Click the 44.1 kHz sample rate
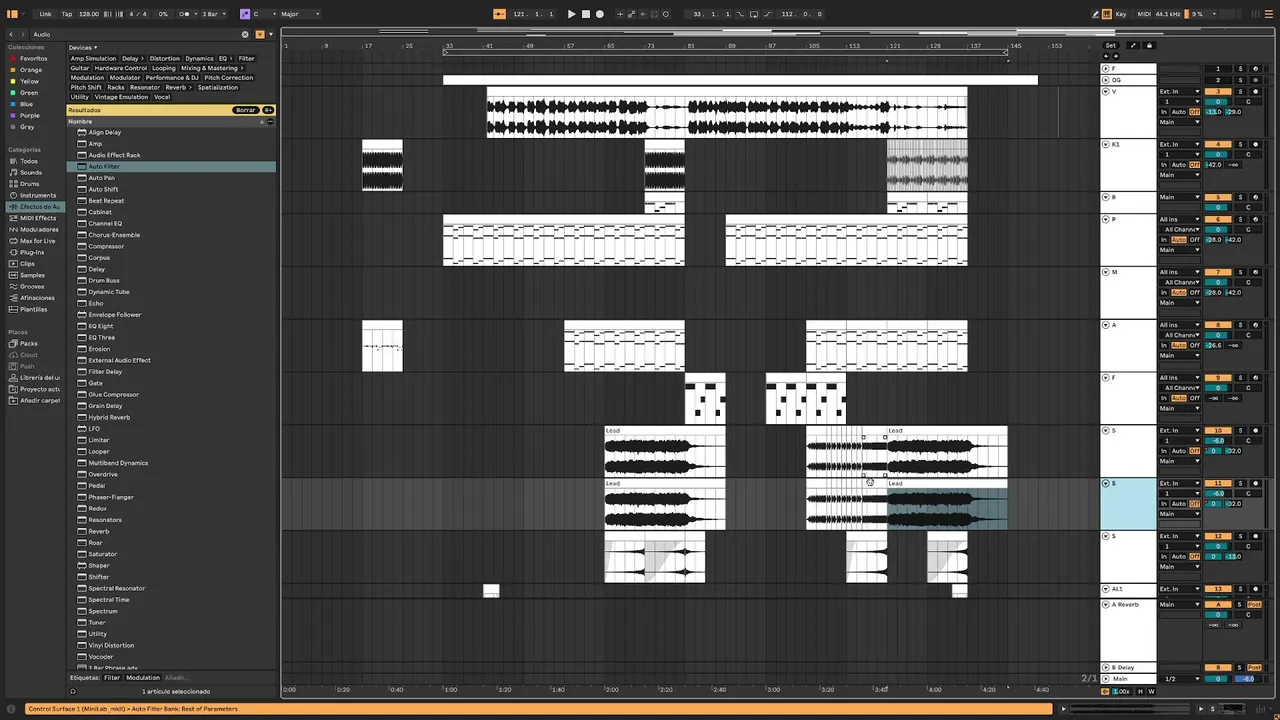Image resolution: width=1280 pixels, height=720 pixels. coord(1168,14)
